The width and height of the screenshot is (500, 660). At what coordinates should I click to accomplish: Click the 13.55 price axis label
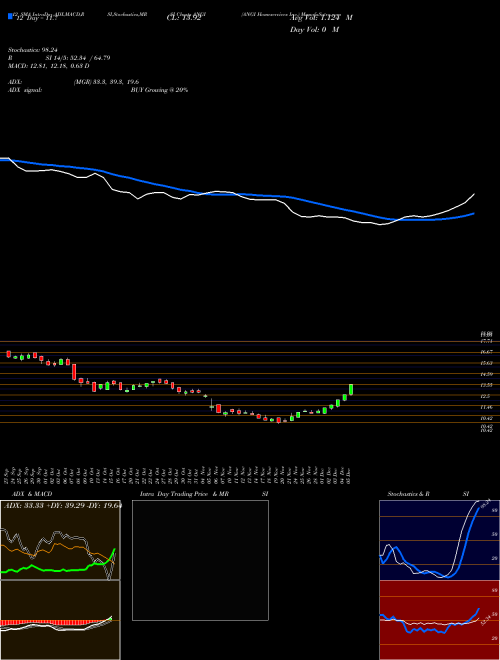pos(487,385)
